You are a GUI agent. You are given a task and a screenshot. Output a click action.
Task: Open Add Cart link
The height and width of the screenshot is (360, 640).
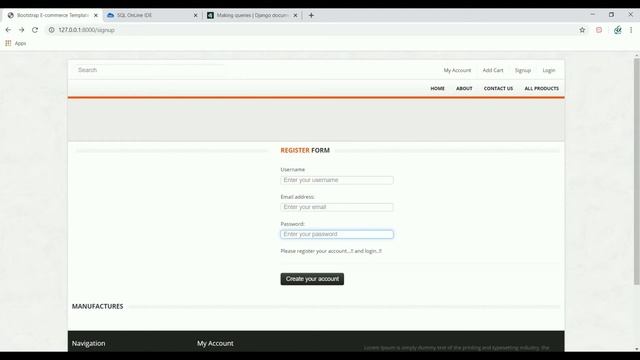click(x=493, y=70)
